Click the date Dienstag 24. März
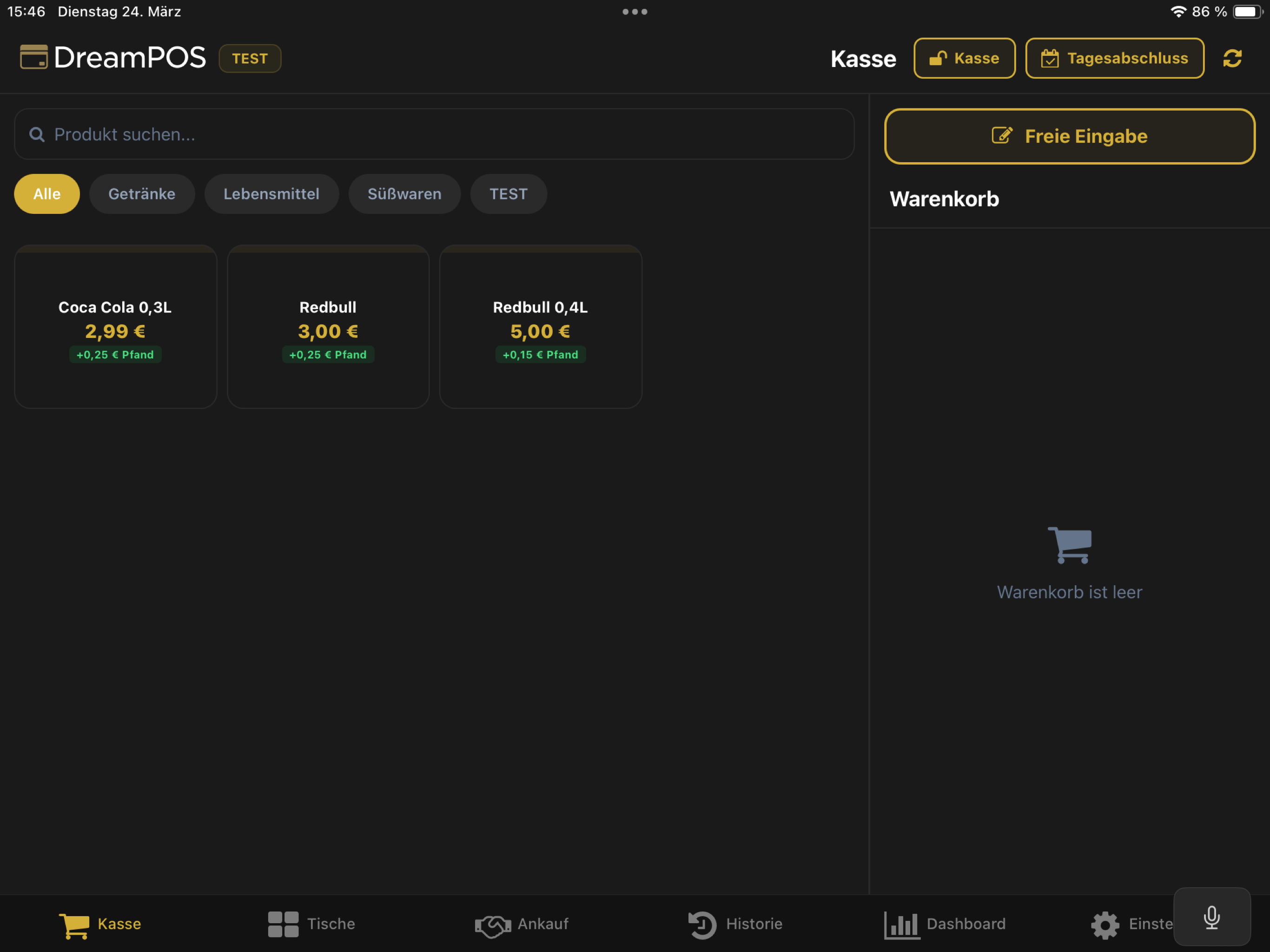Screen dimensions: 1270x952 coord(119,12)
